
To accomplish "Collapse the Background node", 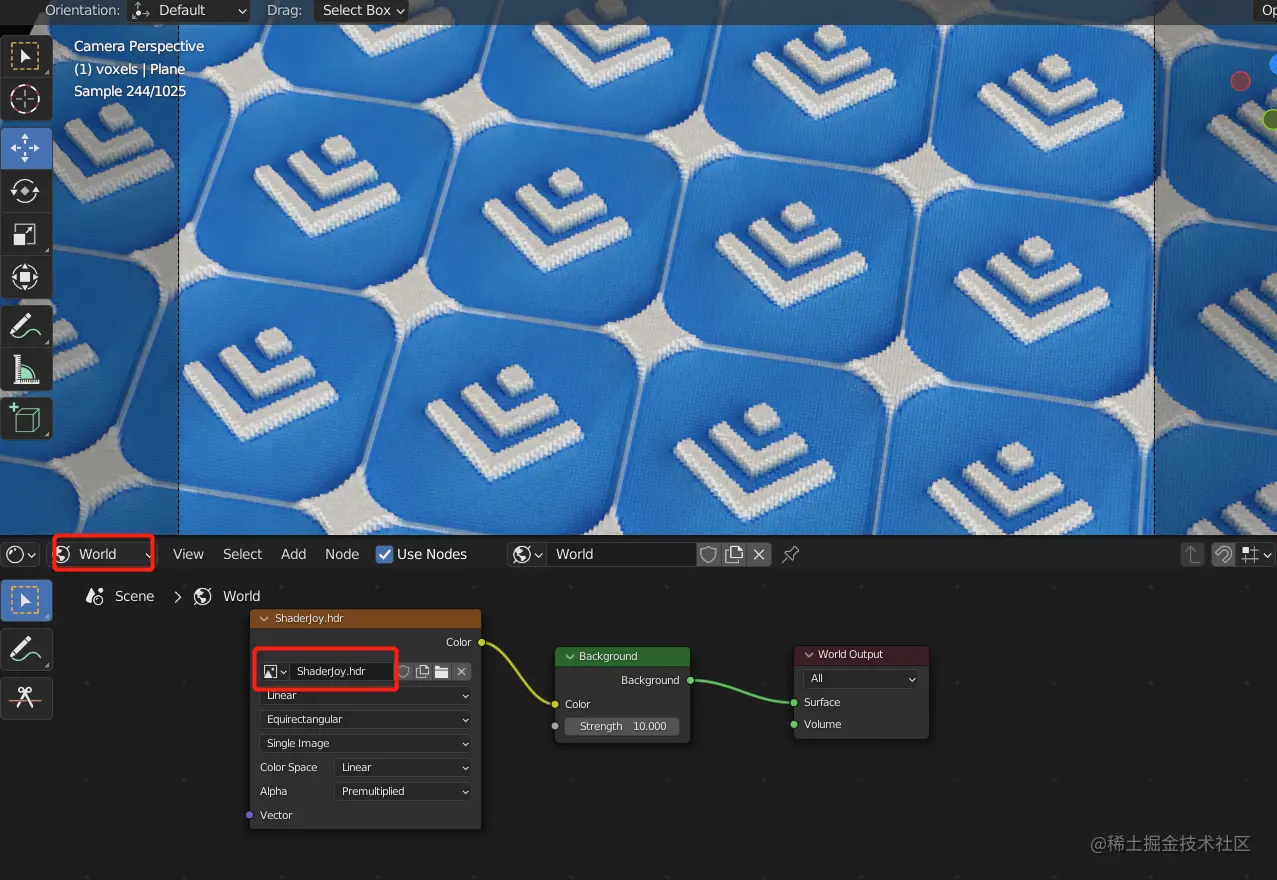I will (569, 656).
